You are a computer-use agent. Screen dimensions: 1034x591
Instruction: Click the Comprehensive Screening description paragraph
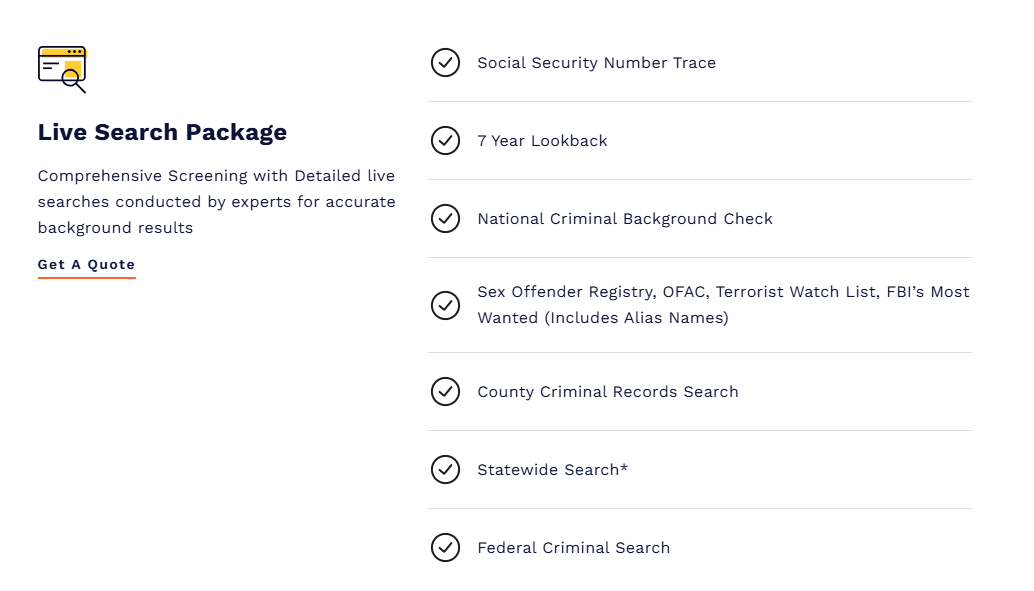pyautogui.click(x=216, y=202)
